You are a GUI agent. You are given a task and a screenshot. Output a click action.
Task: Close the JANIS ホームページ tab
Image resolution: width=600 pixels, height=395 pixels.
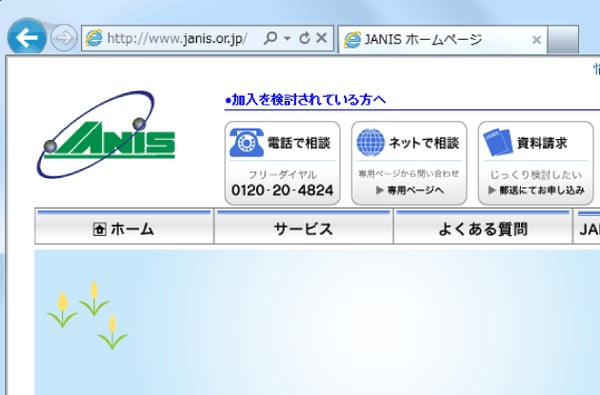(x=536, y=40)
